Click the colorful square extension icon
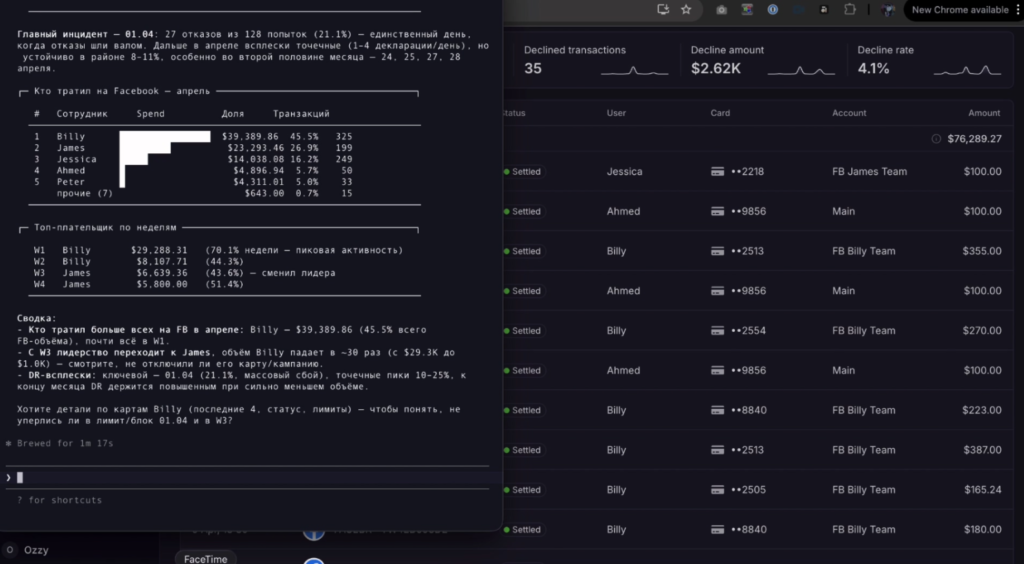1024x564 pixels. coord(747,10)
